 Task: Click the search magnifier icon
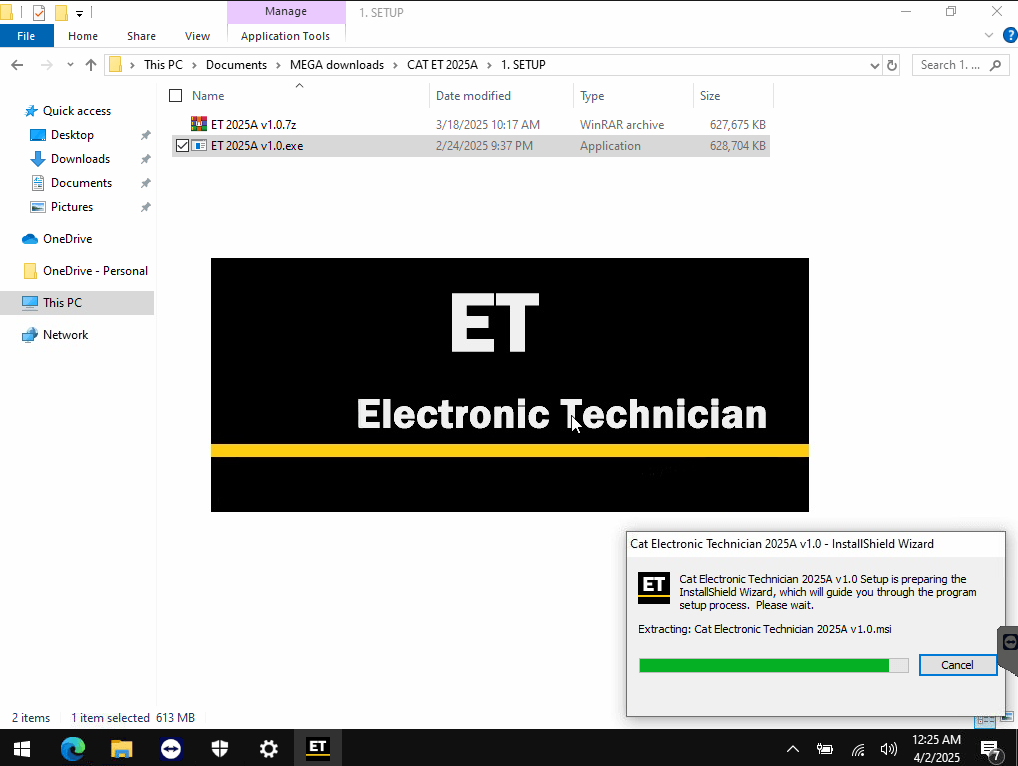click(x=995, y=65)
